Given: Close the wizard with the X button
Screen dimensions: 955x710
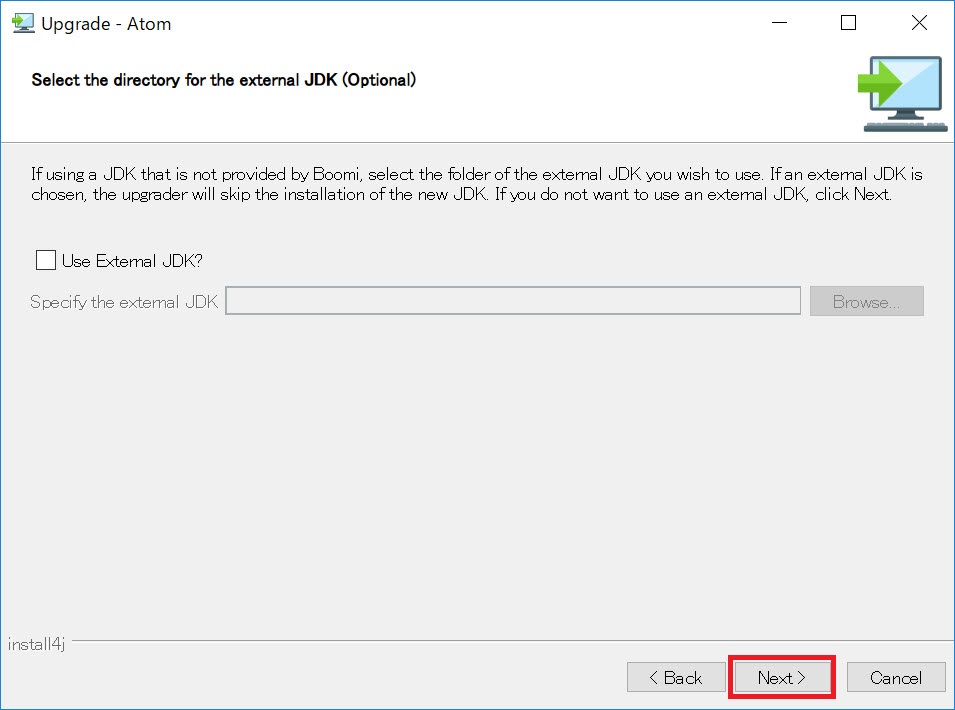Looking at the screenshot, I should tap(919, 22).
